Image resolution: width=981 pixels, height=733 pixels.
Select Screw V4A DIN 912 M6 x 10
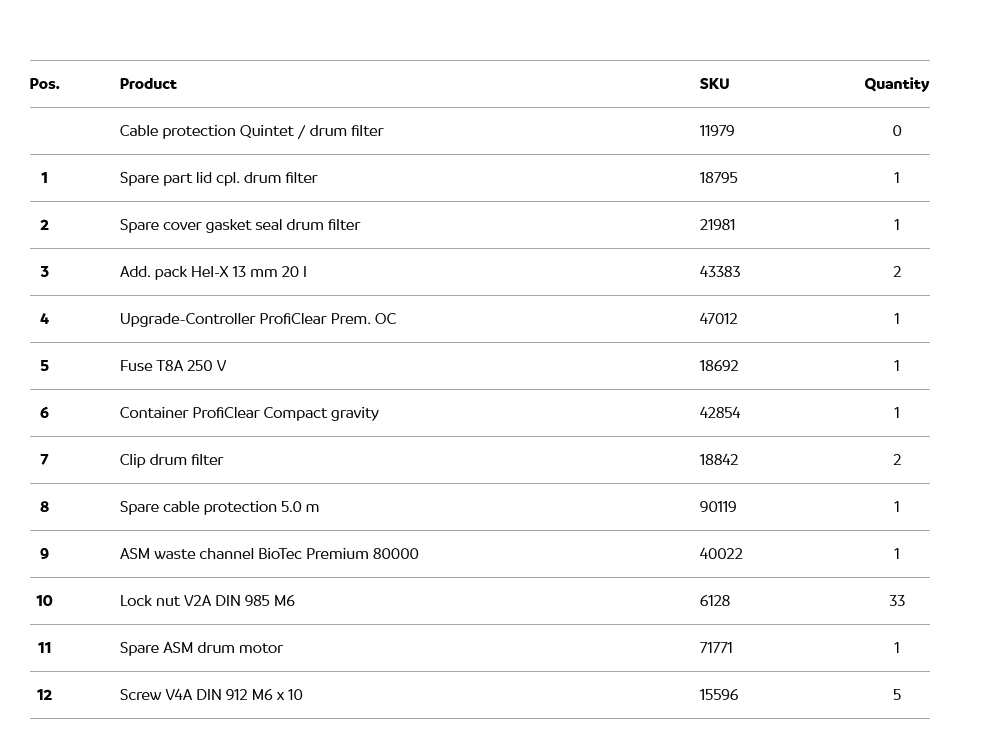211,695
